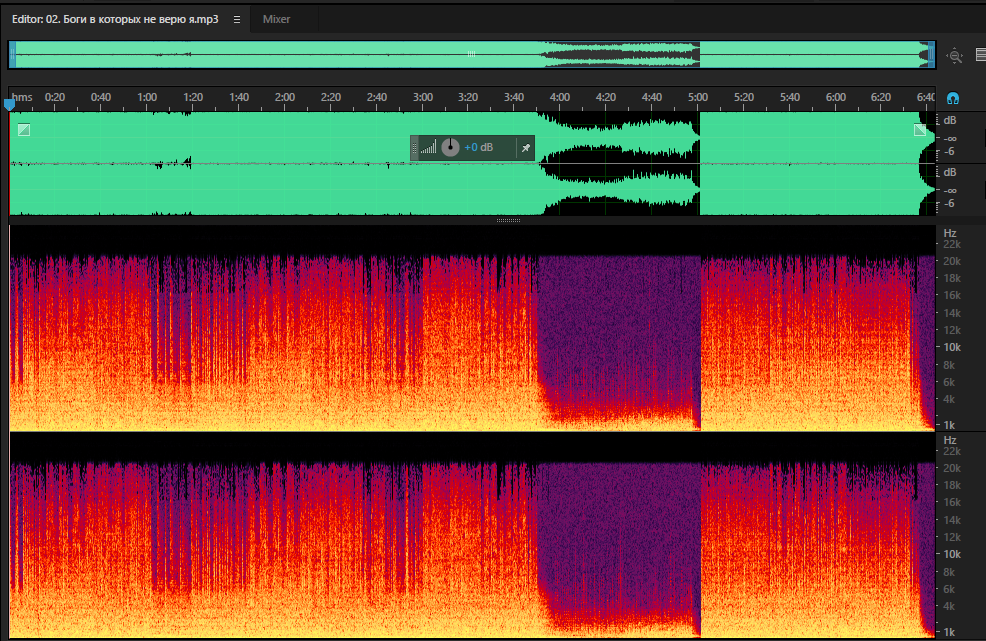Click the 10k label on upper frequency scale
Image resolution: width=986 pixels, height=641 pixels.
(x=952, y=347)
